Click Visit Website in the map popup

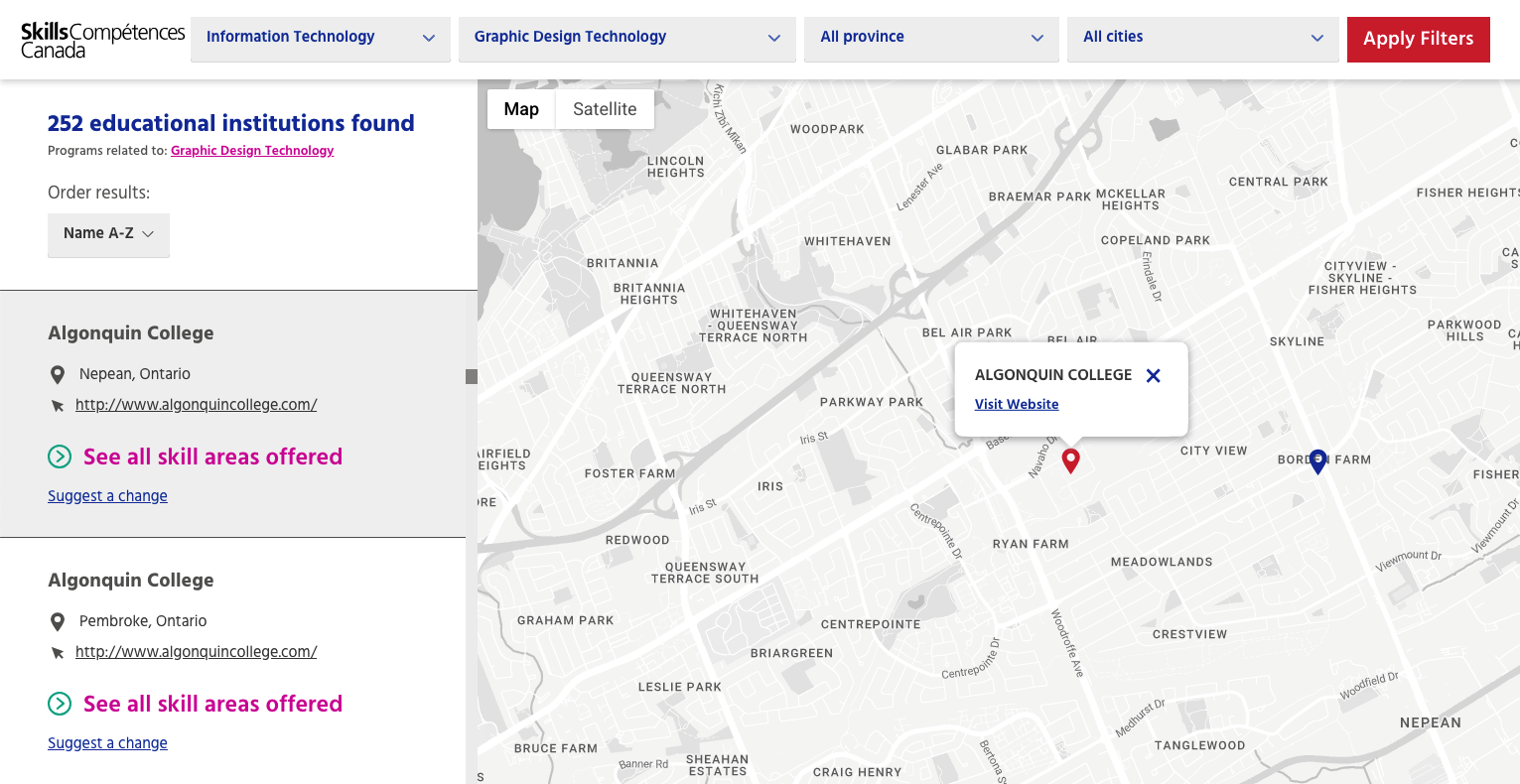point(1017,404)
